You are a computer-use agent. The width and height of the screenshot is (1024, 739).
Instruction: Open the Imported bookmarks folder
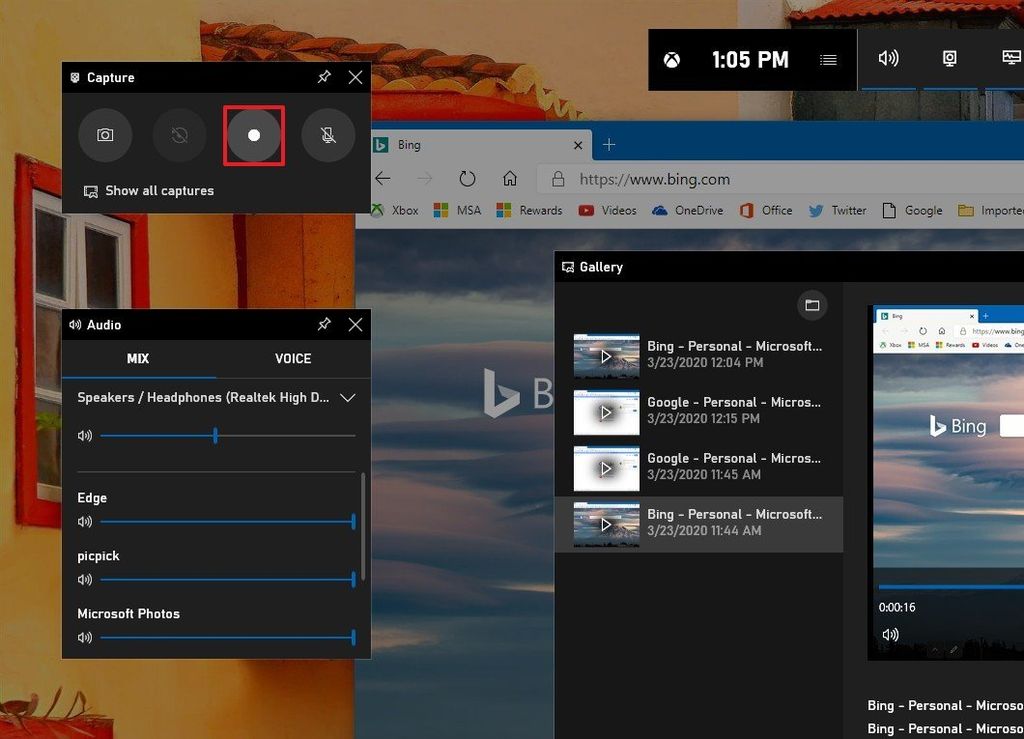point(991,210)
